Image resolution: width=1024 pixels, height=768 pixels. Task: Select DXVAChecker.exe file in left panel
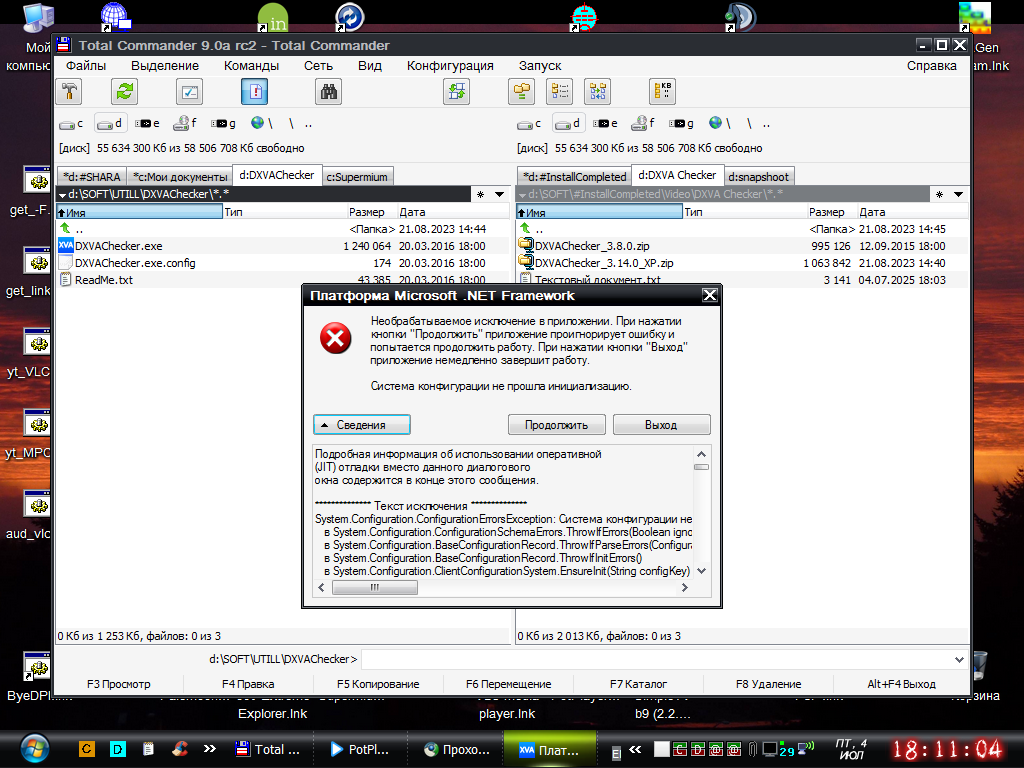[x=119, y=246]
